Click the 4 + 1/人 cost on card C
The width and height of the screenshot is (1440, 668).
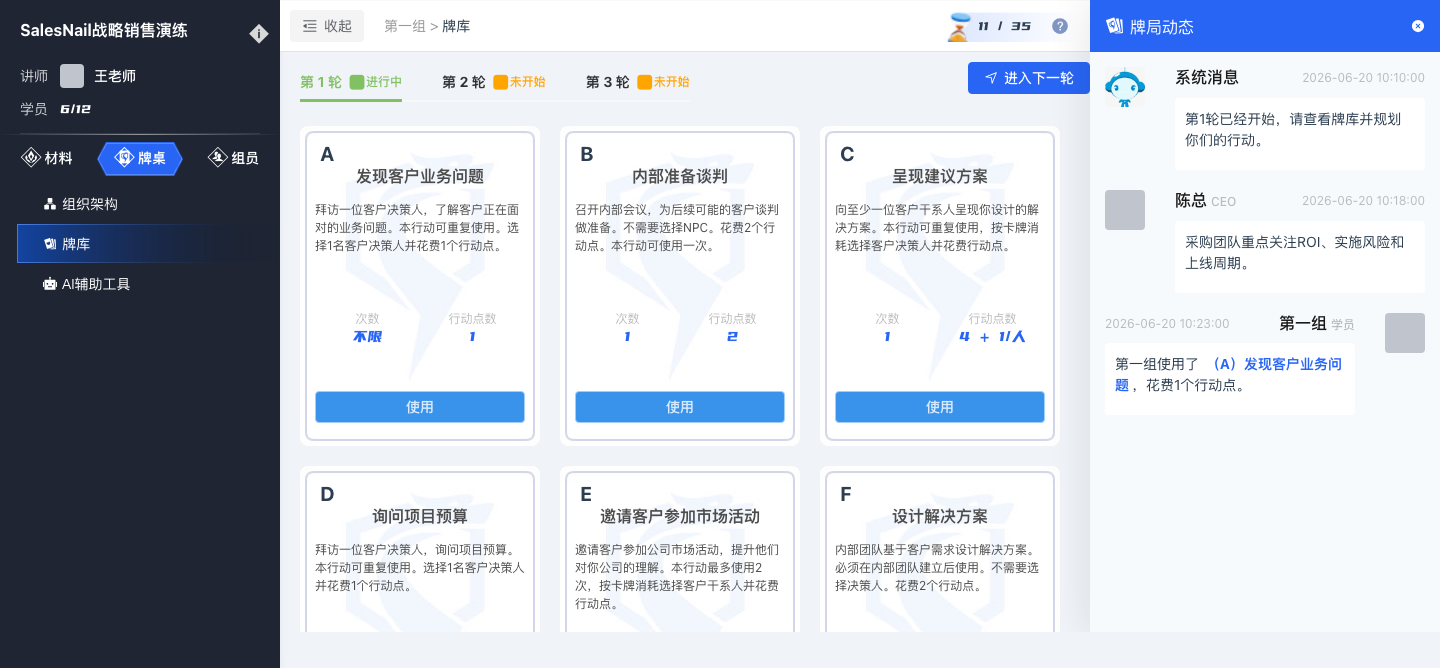992,337
